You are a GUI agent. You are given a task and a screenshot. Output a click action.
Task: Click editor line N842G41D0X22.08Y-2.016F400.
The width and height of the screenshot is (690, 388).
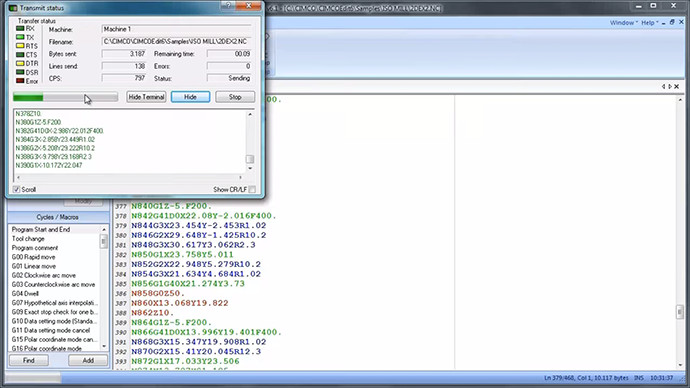[204, 216]
